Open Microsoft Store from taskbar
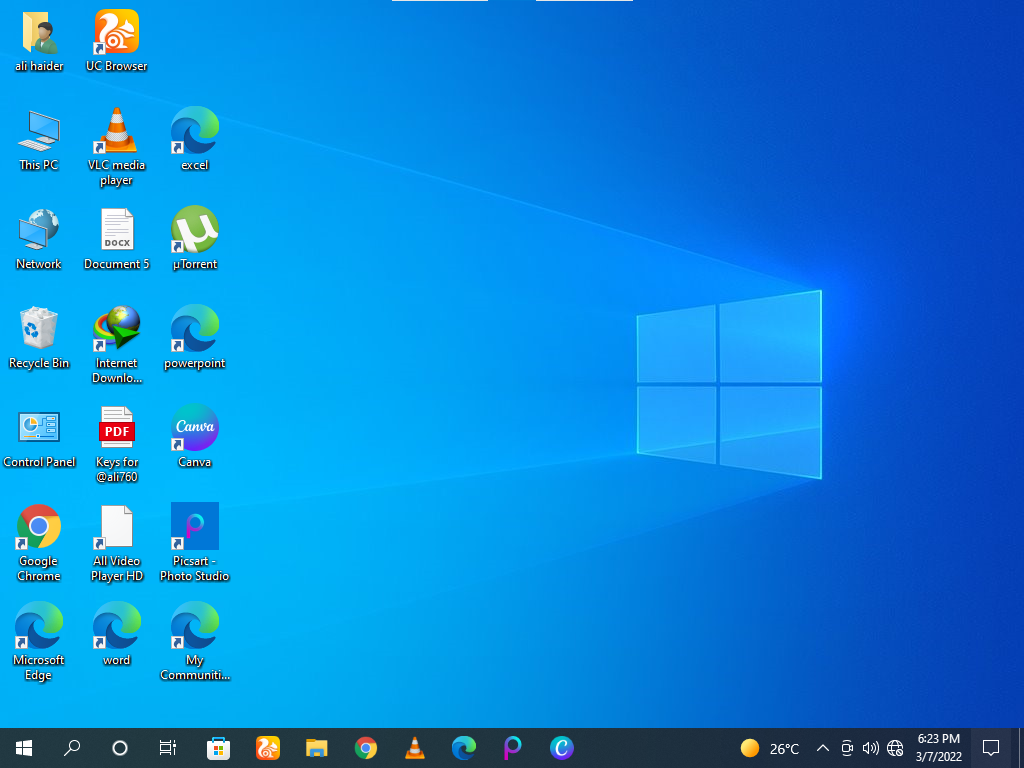Viewport: 1024px width, 768px height. tap(218, 748)
